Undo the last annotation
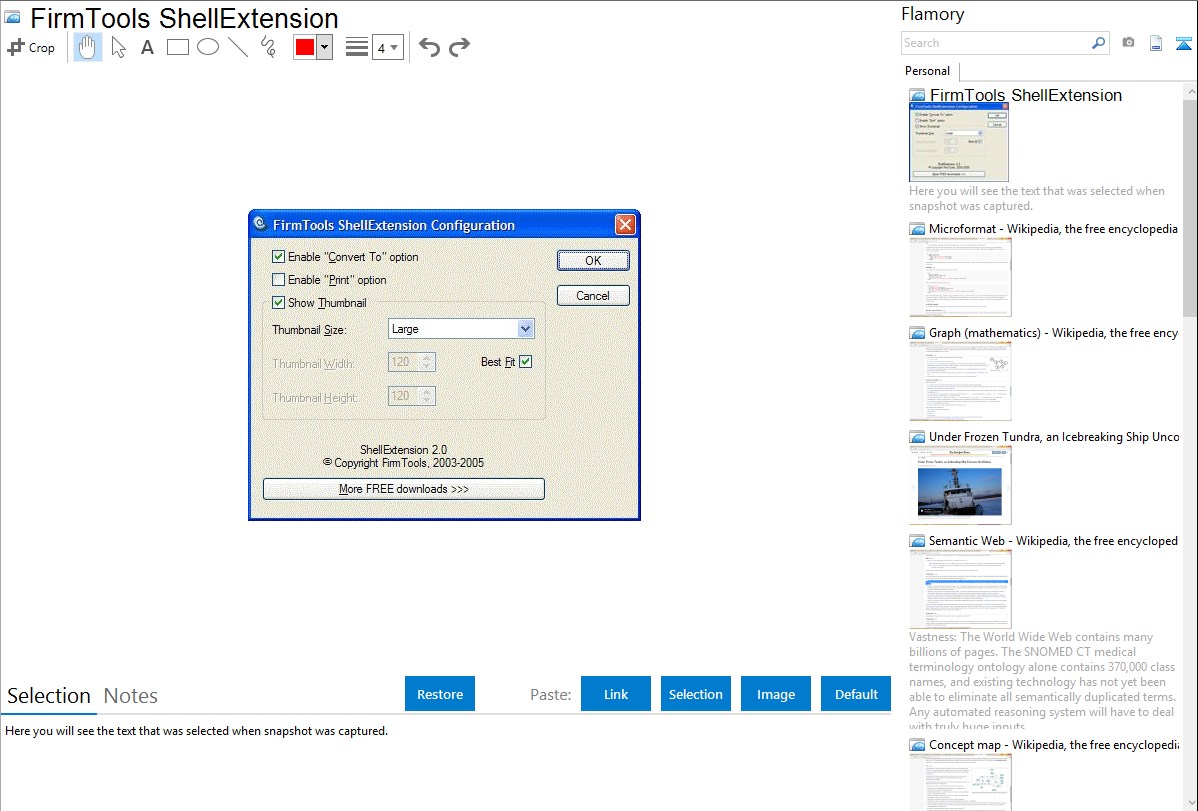Viewport: 1198px width, 811px height. [x=429, y=47]
